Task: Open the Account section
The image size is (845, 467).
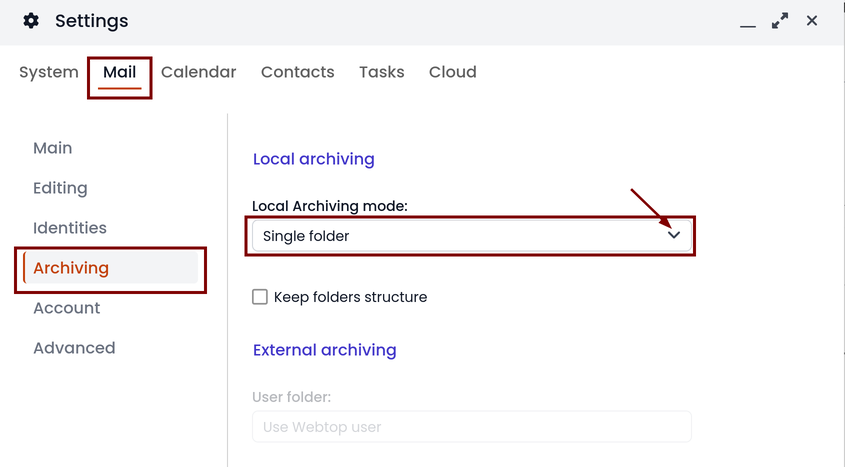Action: click(67, 308)
